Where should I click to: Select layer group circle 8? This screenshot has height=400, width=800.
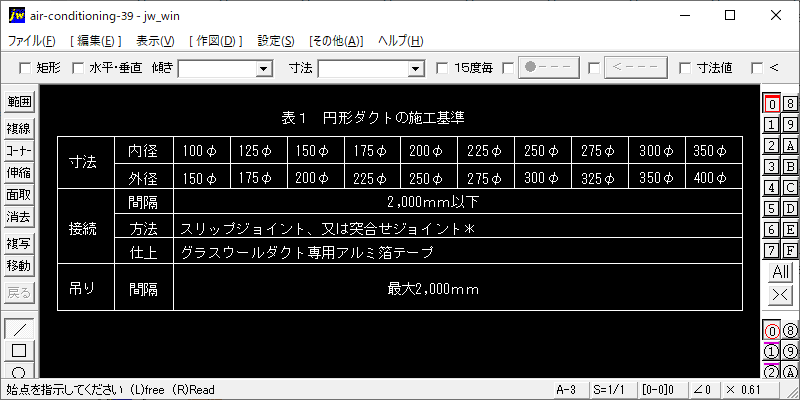point(790,331)
